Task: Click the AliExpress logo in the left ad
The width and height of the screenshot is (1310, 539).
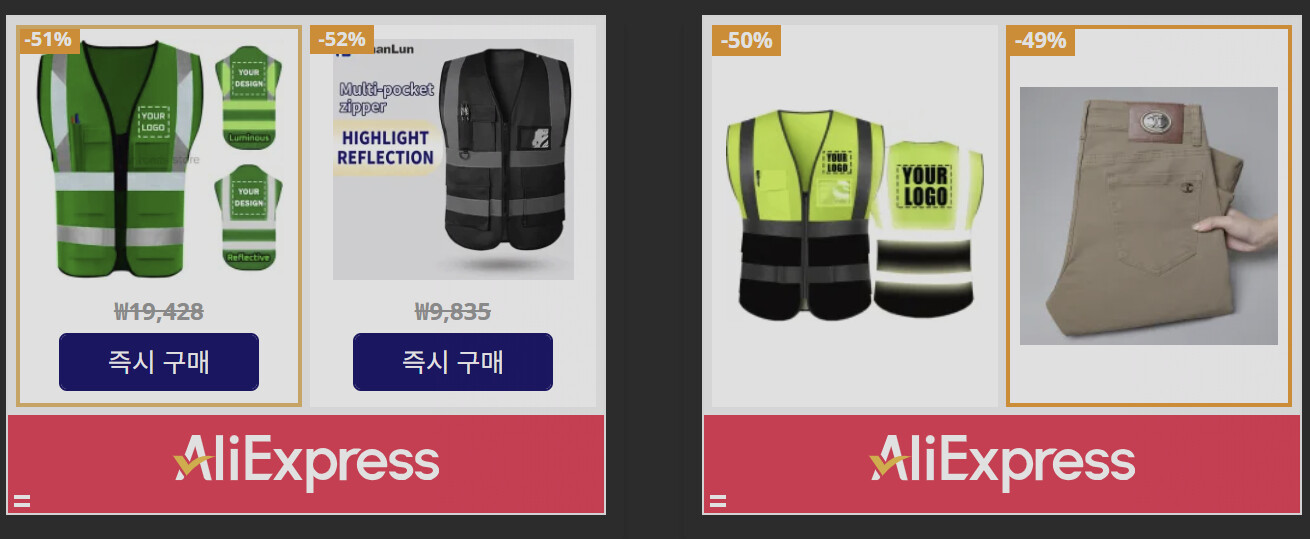Action: click(306, 463)
